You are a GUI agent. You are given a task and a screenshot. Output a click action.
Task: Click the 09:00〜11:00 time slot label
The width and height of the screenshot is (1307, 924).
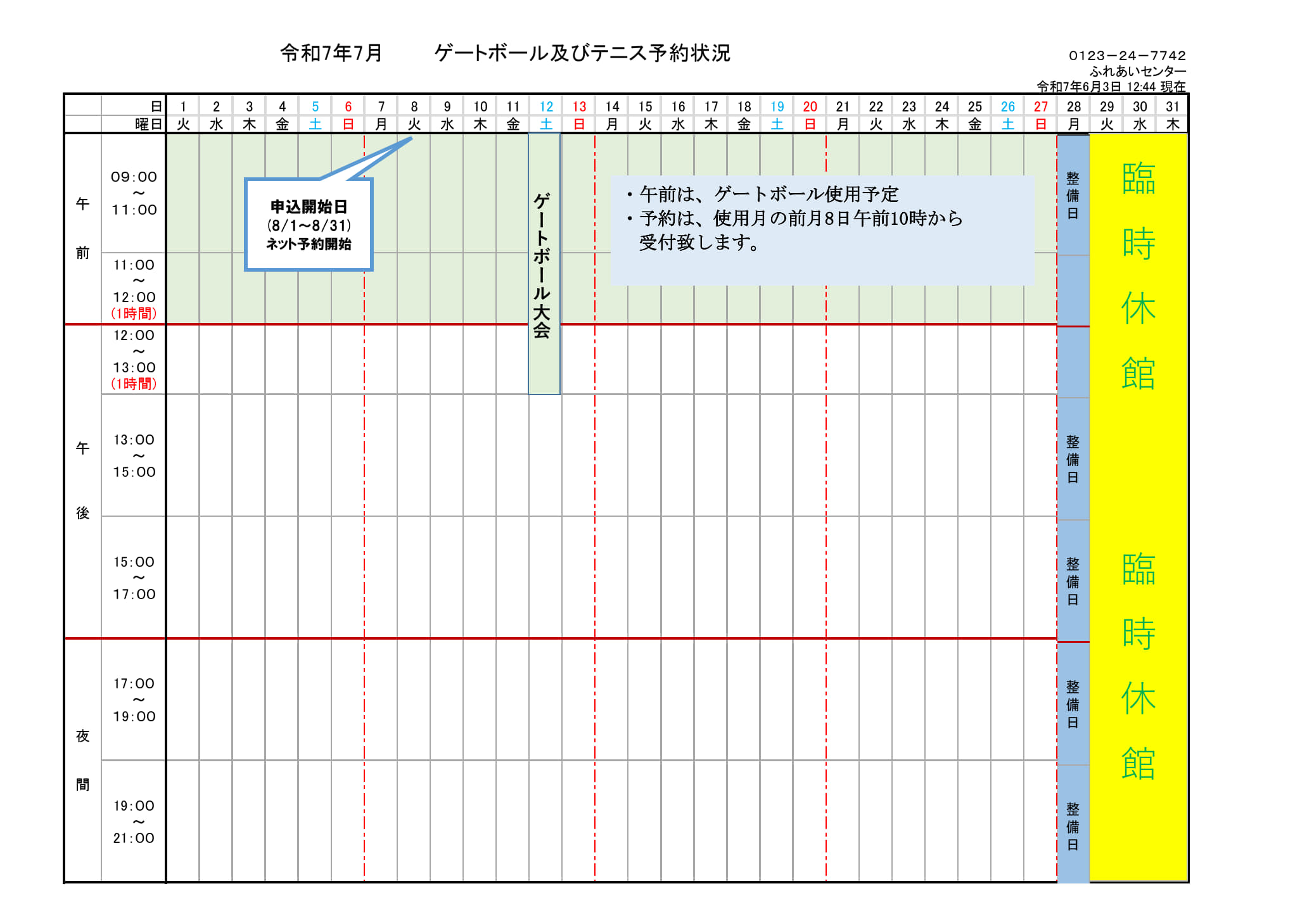click(x=134, y=193)
